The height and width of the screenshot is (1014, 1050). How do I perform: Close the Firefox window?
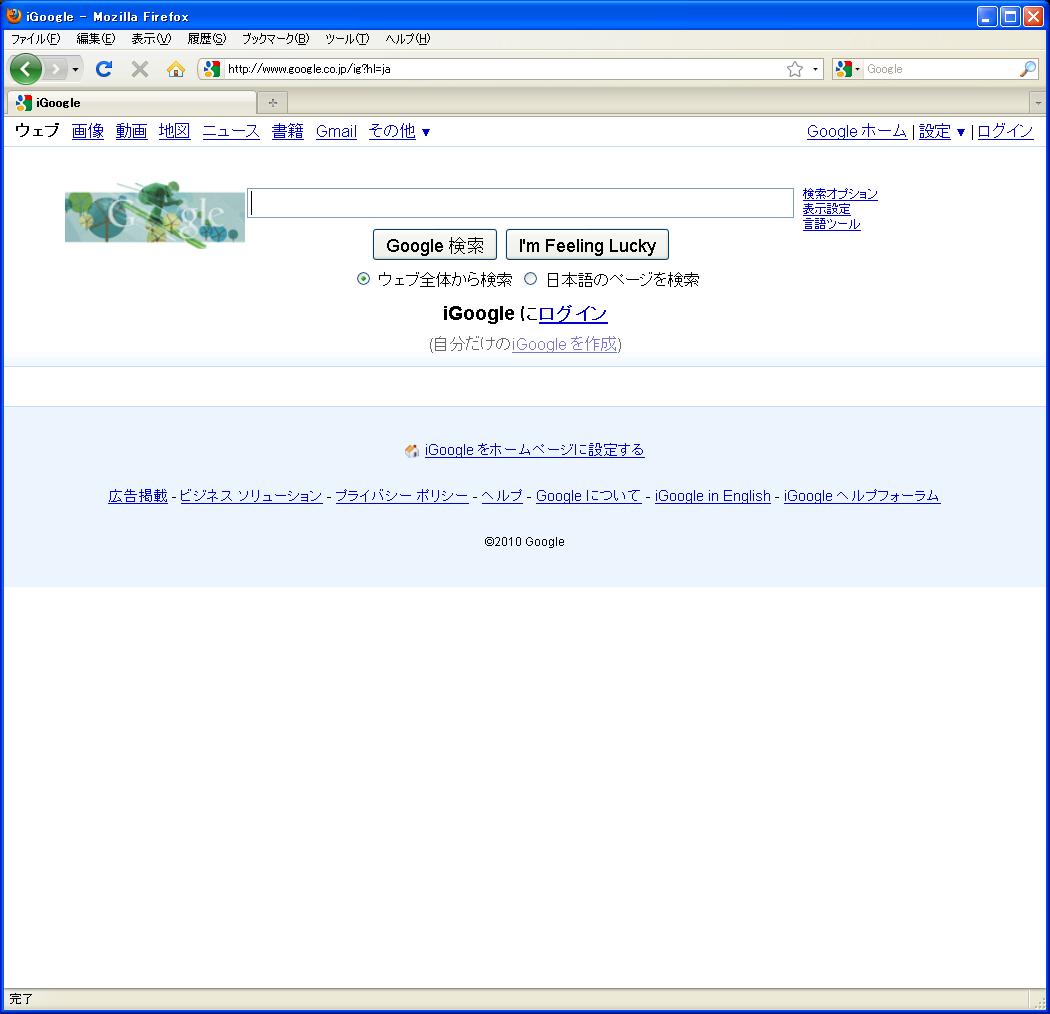coord(1033,16)
